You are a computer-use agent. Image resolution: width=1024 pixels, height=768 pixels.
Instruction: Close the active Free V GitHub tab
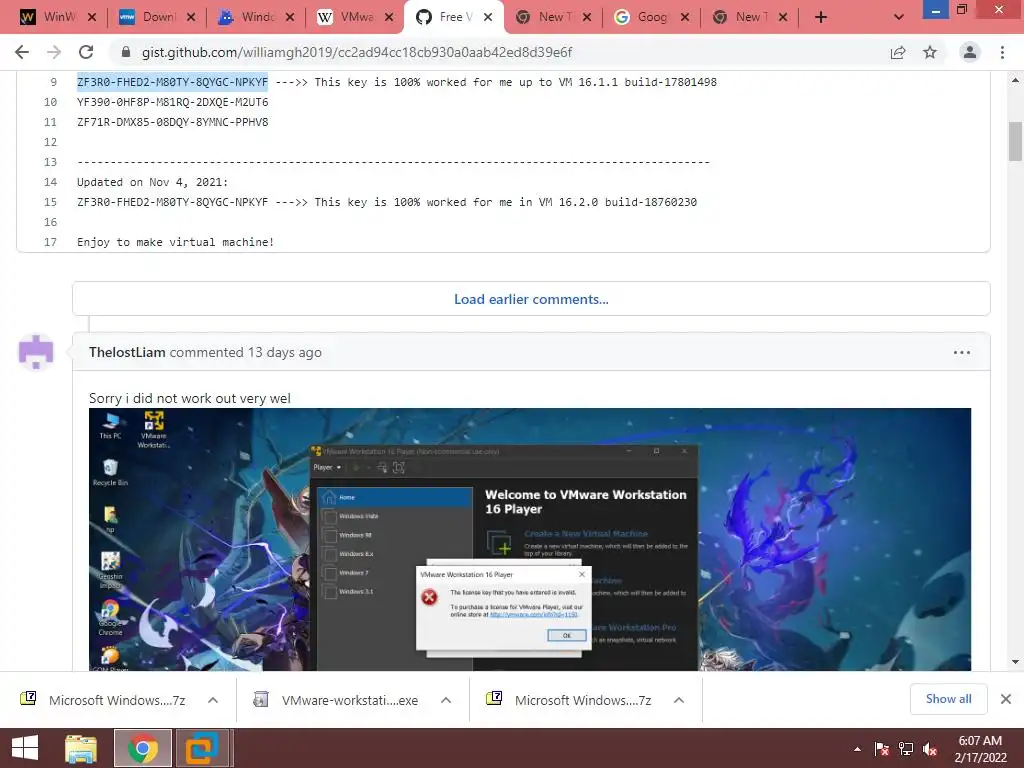tap(488, 18)
